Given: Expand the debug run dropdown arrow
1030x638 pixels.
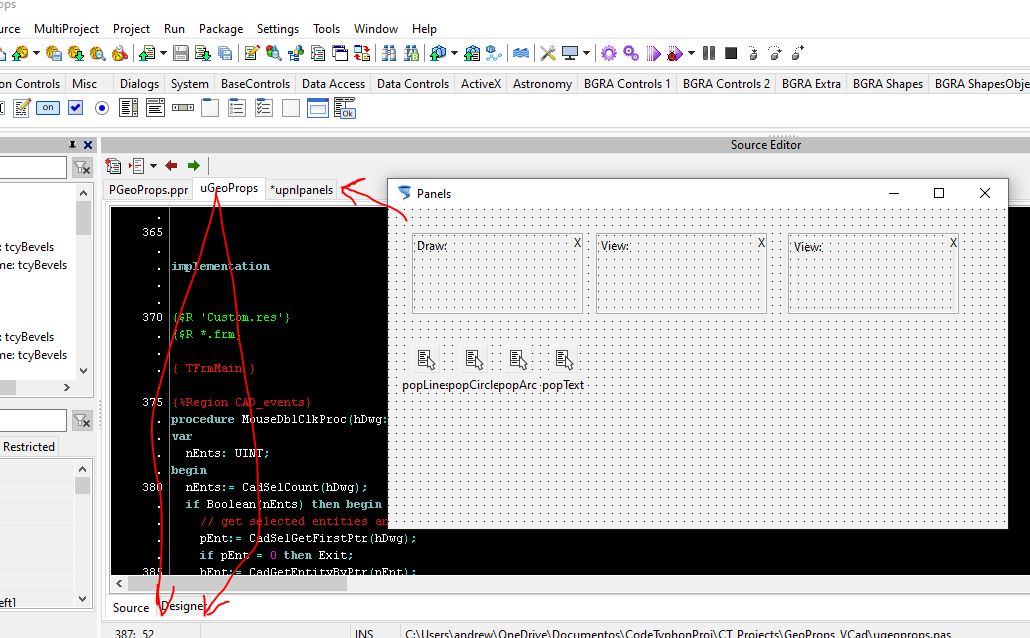Looking at the screenshot, I should [691, 53].
